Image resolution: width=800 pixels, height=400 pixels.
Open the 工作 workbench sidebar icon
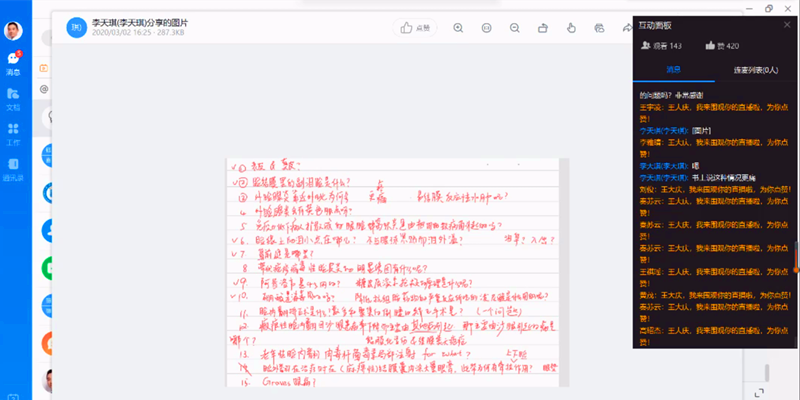(x=14, y=134)
